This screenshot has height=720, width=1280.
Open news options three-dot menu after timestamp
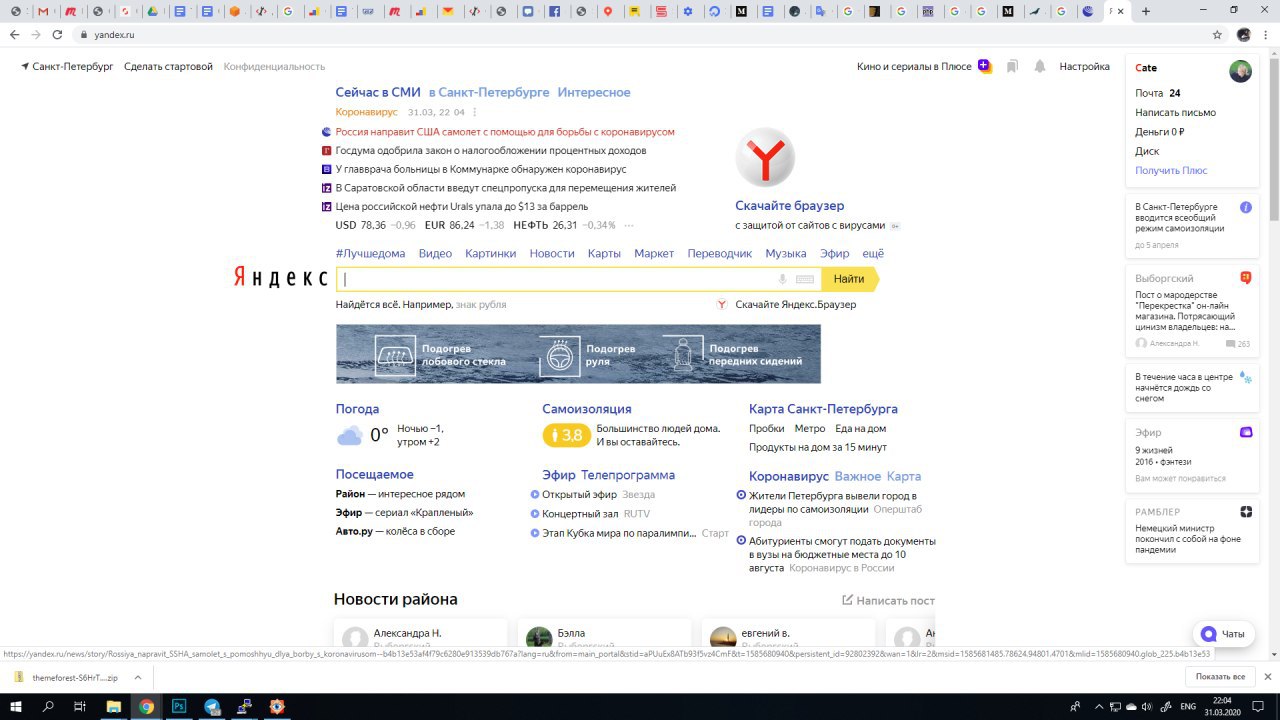(475, 112)
